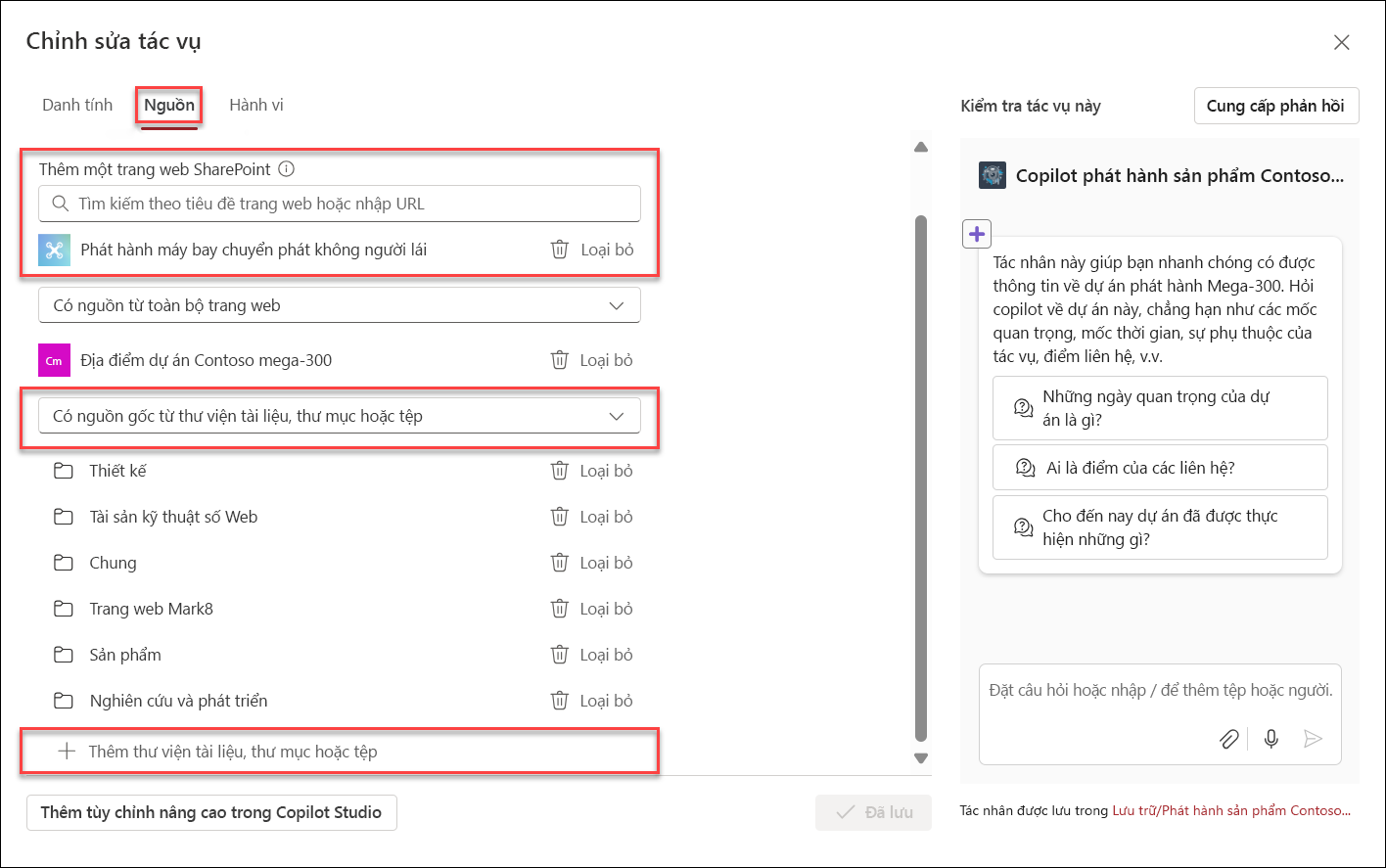Click the purple plus new chat icon

(x=977, y=234)
